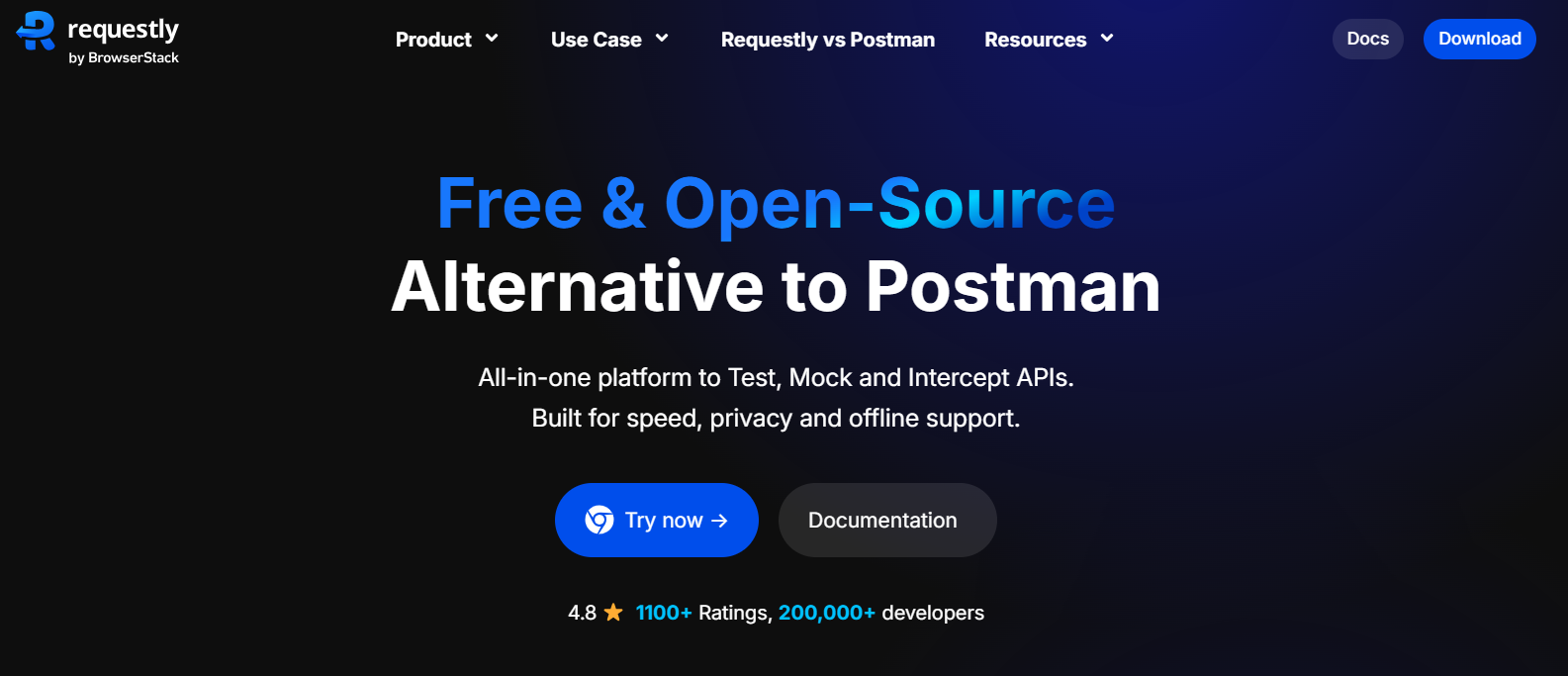The image size is (1568, 676).
Task: Click the blue Download button
Action: pos(1480,39)
